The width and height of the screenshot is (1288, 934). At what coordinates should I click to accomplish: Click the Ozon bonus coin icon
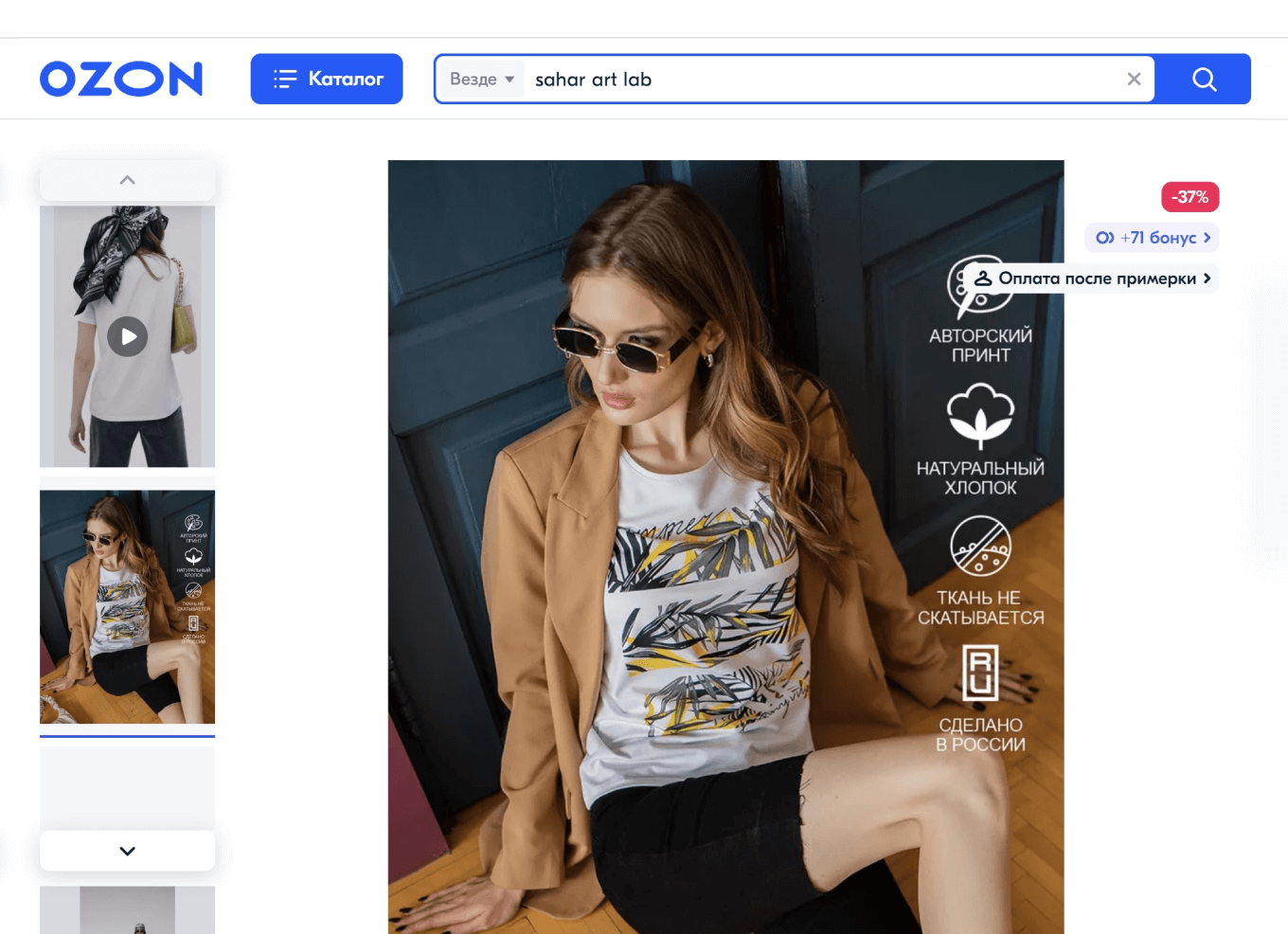coord(1104,238)
